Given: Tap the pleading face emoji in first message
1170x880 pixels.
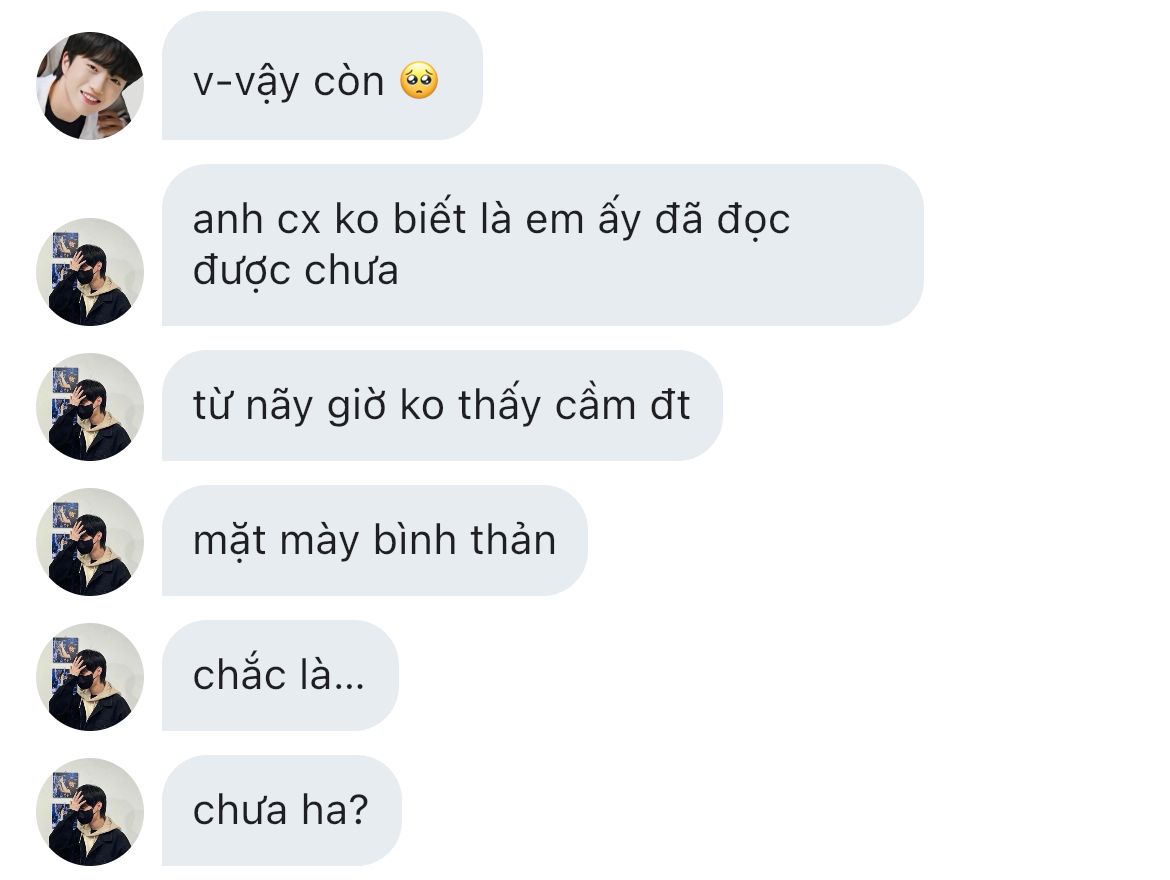Looking at the screenshot, I should [419, 81].
